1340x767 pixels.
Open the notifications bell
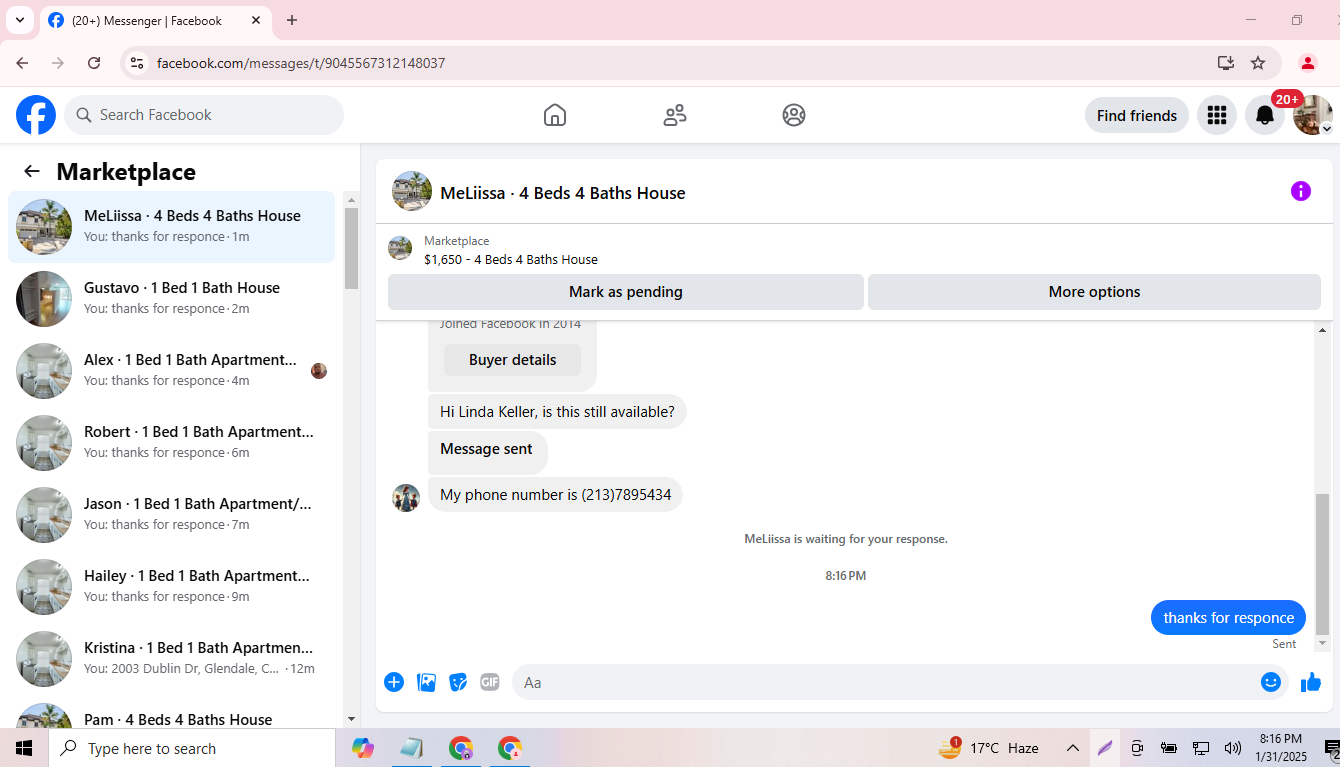pyautogui.click(x=1265, y=115)
